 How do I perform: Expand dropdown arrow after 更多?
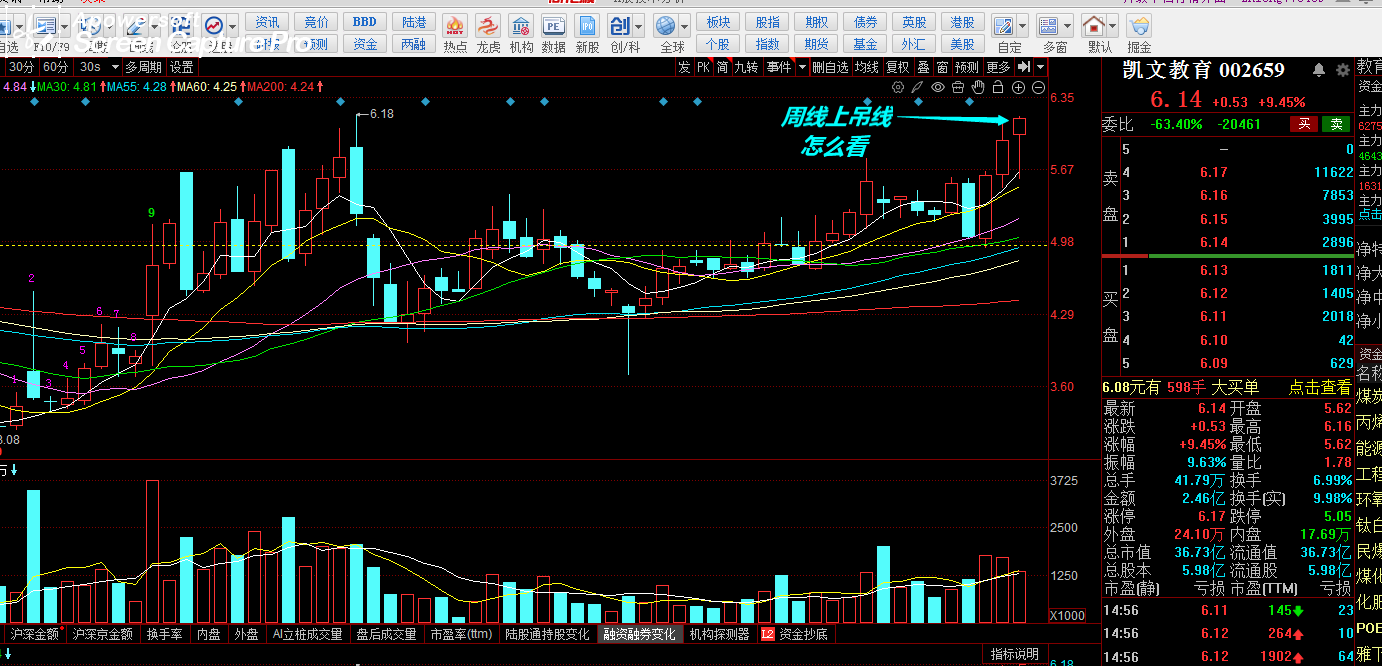tap(1041, 67)
